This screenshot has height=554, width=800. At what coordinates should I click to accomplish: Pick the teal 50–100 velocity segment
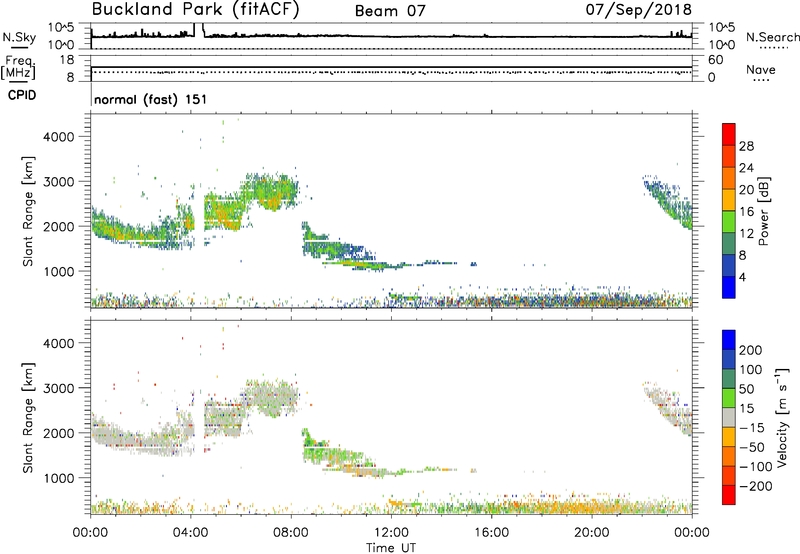[729, 379]
